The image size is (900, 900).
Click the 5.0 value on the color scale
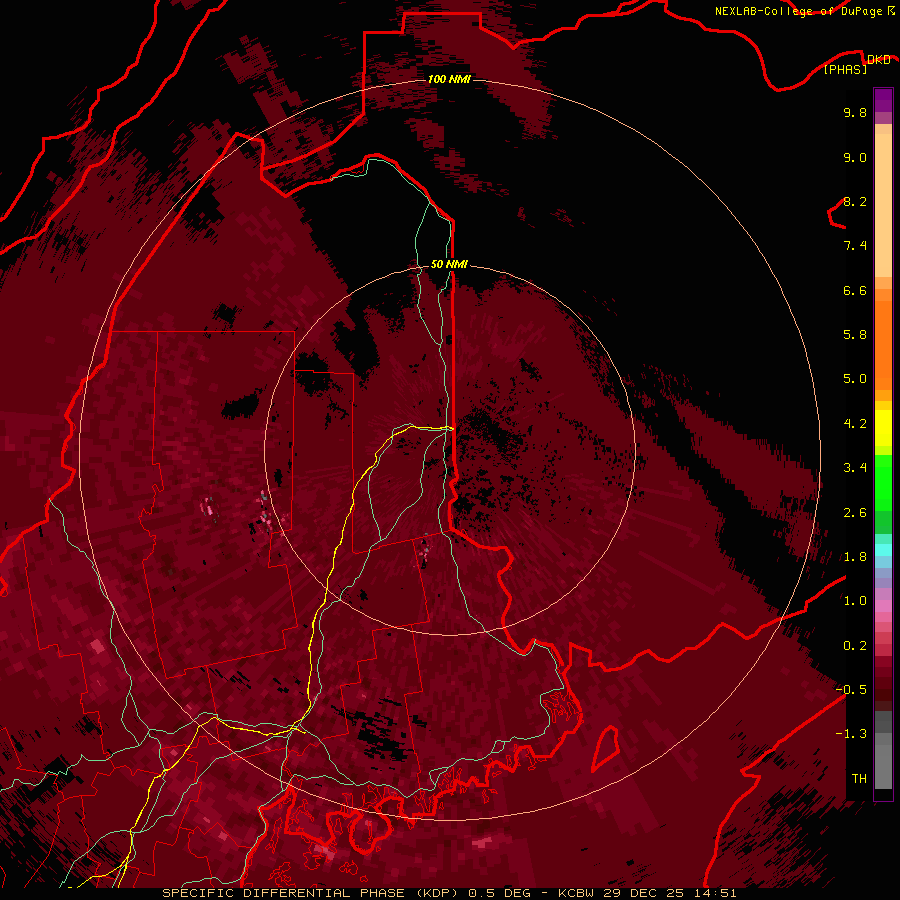(x=855, y=379)
